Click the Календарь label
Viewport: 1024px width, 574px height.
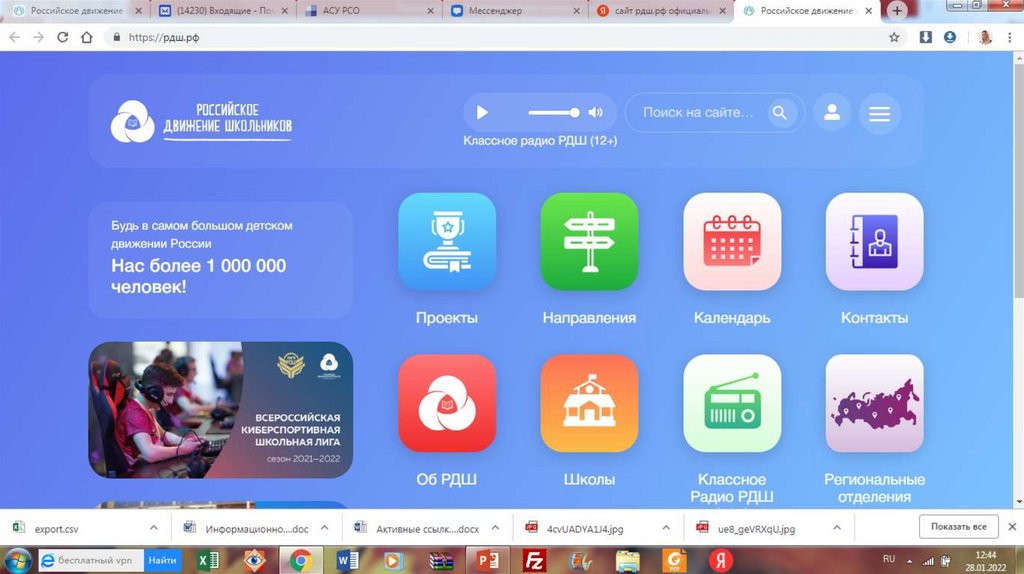[x=732, y=318]
